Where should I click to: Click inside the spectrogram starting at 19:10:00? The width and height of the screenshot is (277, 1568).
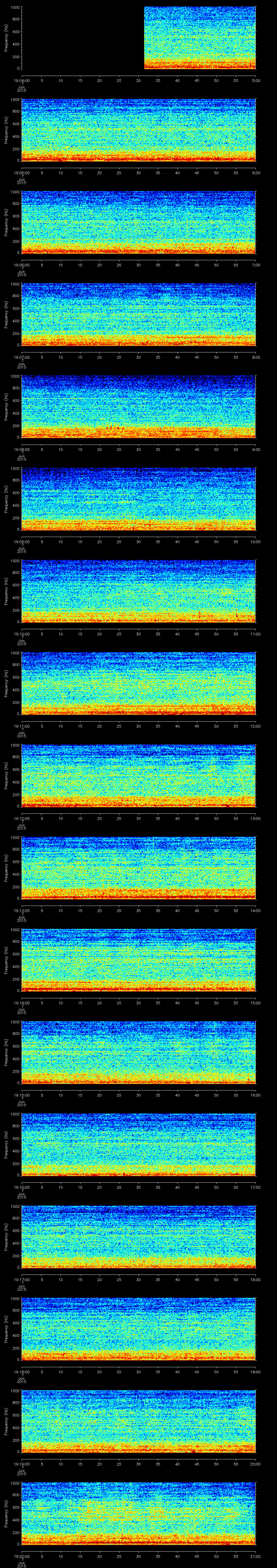click(139, 591)
